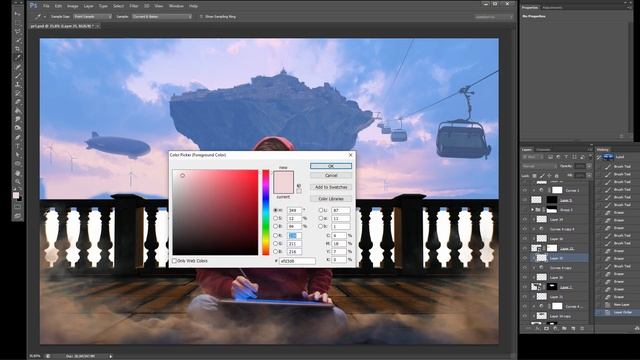640x360 pixels.
Task: Click Cancel in the Color Picker
Action: pos(331,176)
